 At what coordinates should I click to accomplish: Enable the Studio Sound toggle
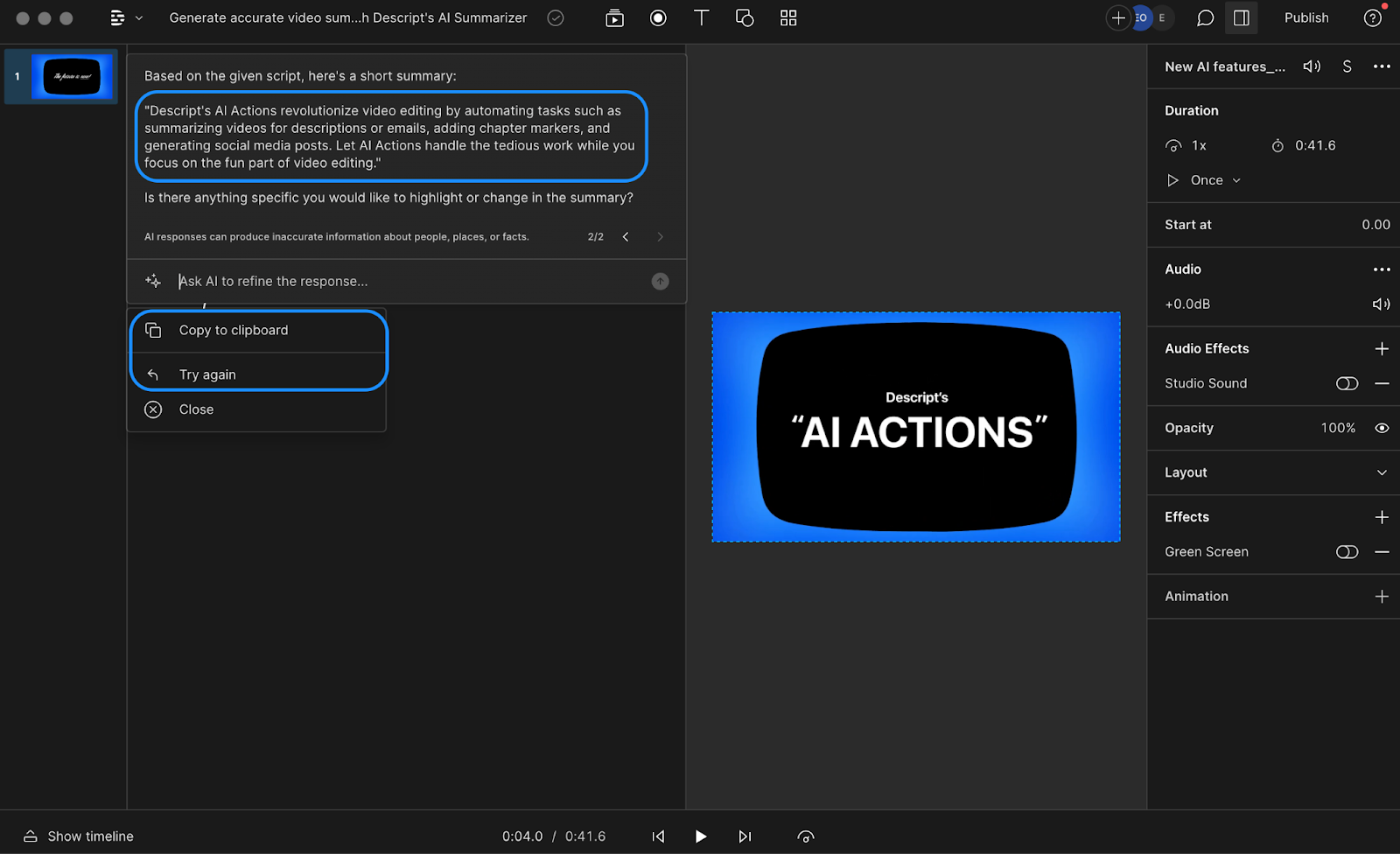pos(1347,383)
